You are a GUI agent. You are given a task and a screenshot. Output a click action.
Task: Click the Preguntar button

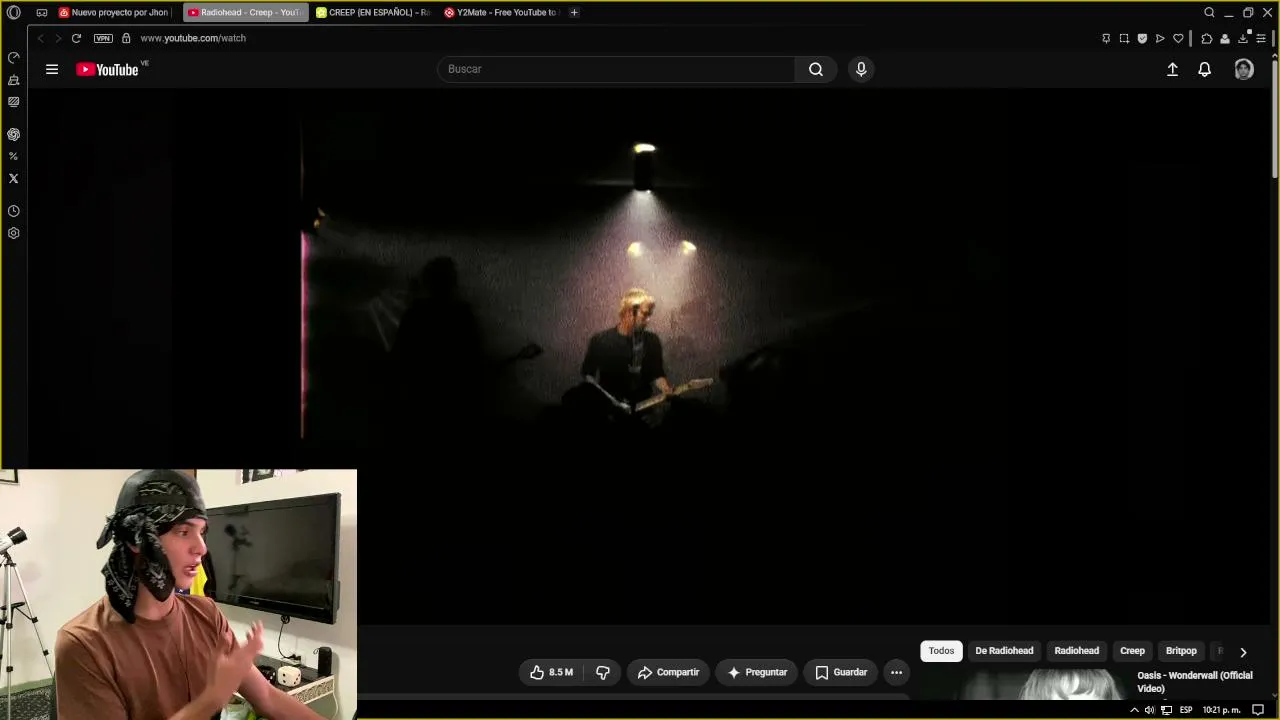tap(757, 672)
